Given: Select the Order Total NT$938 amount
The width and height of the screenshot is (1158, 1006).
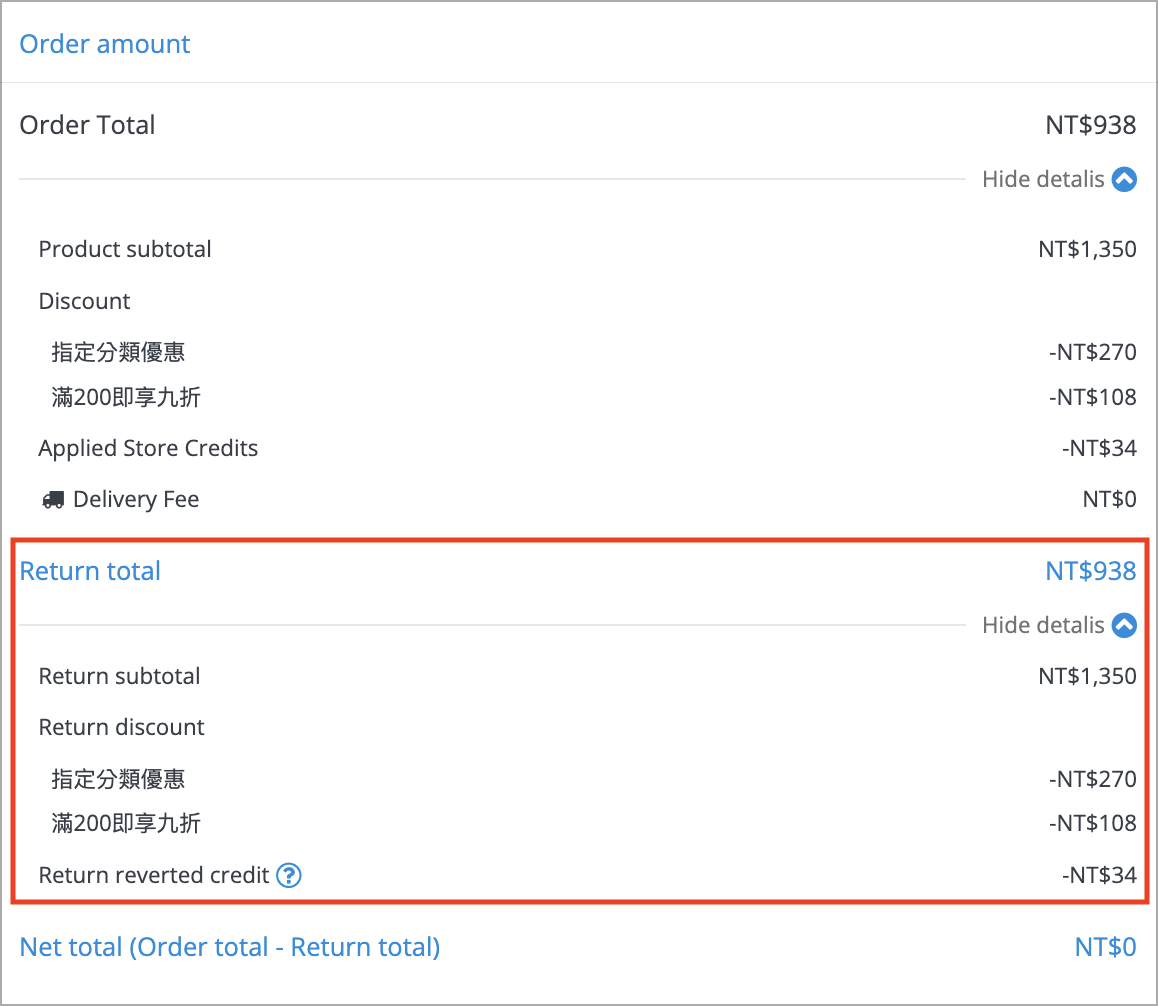Looking at the screenshot, I should tap(1091, 125).
